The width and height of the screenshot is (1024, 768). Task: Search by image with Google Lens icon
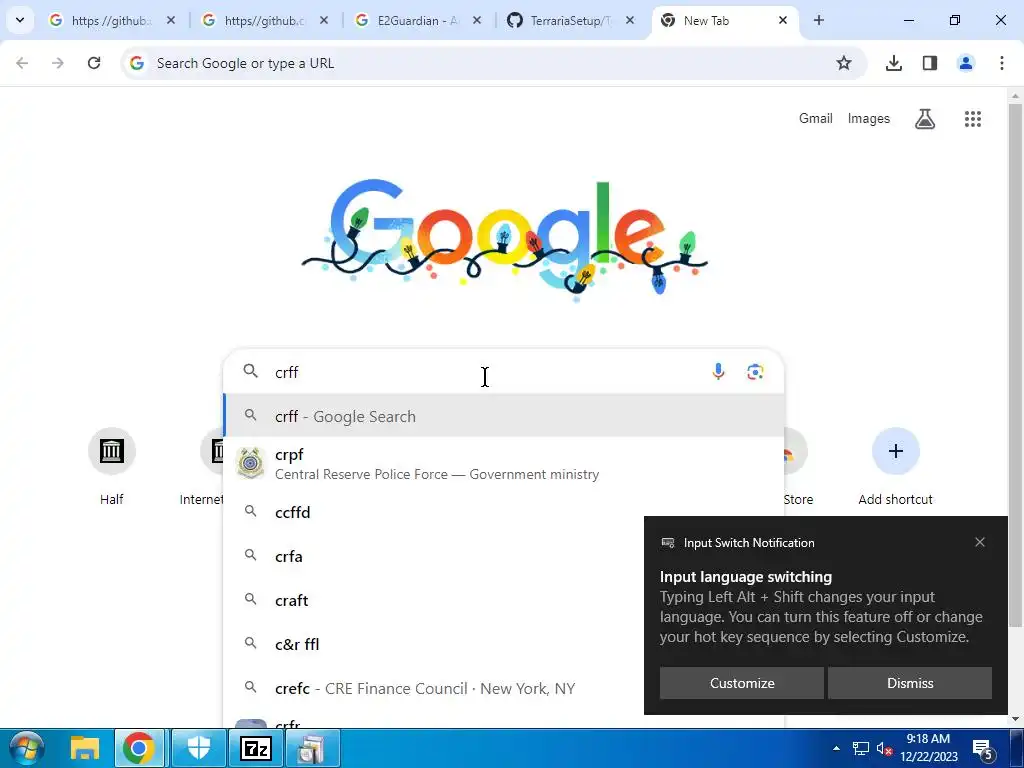click(x=755, y=372)
